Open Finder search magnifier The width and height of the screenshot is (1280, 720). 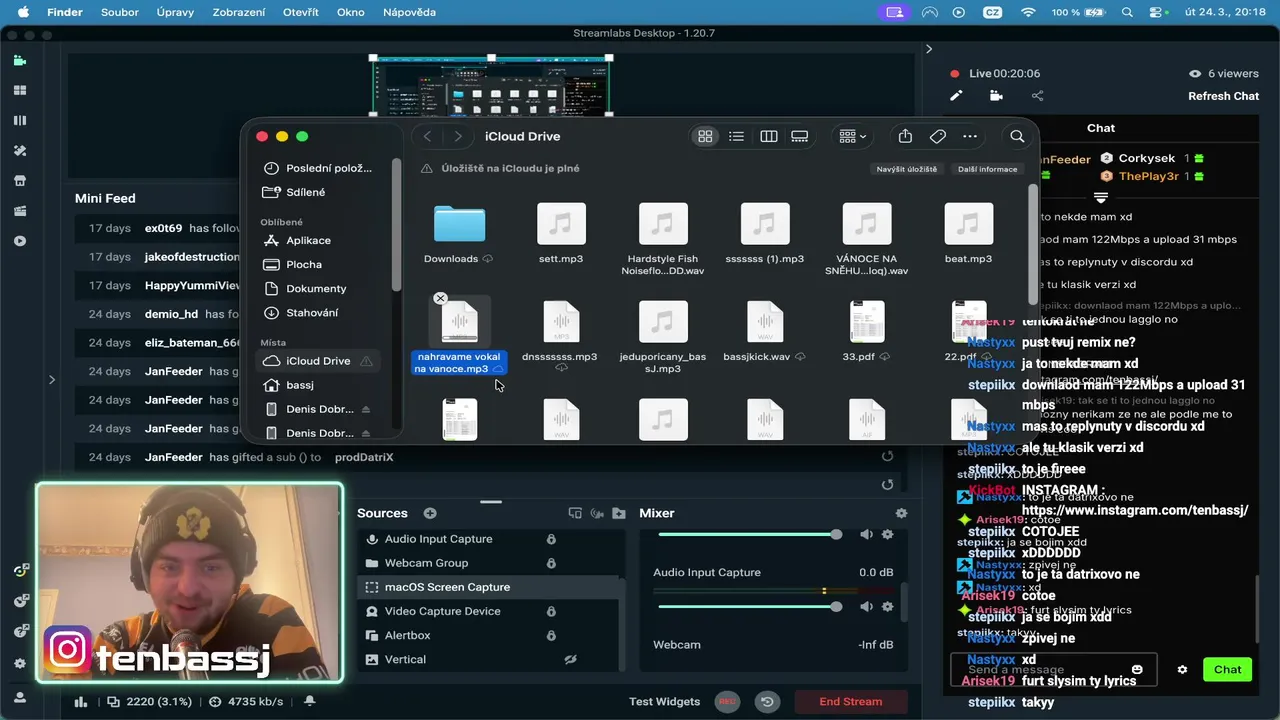click(1017, 136)
